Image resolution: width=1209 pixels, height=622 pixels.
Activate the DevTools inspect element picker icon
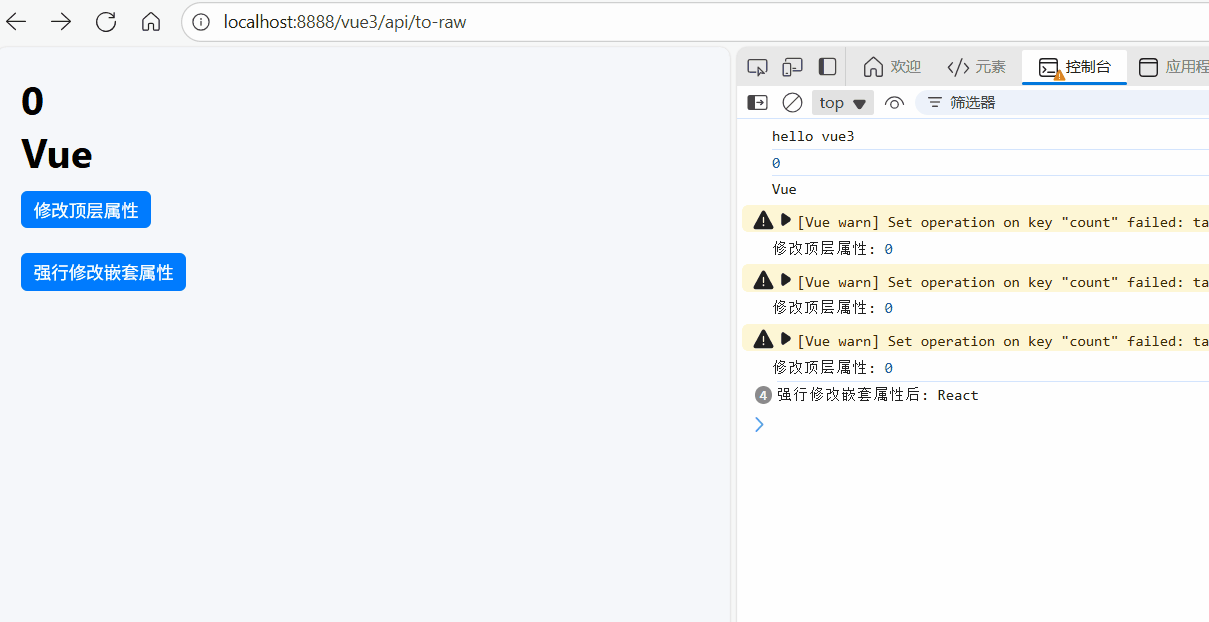tap(757, 67)
